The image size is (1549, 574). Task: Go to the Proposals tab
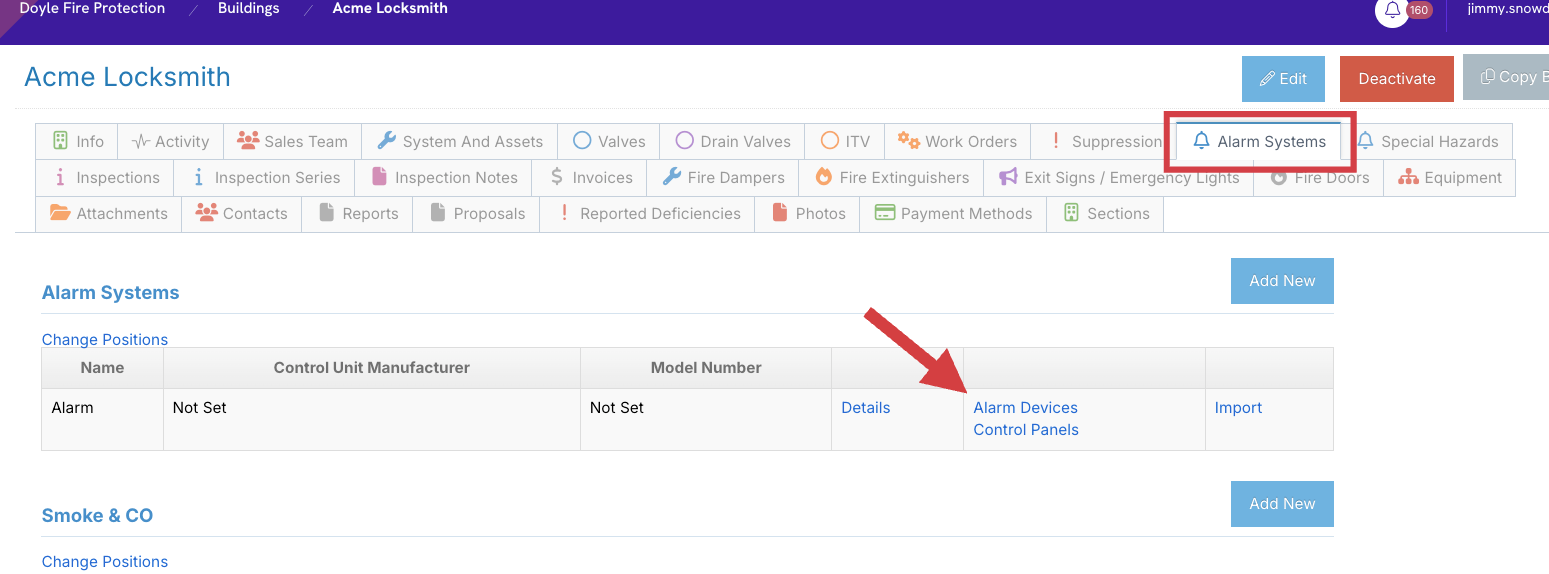tap(476, 213)
